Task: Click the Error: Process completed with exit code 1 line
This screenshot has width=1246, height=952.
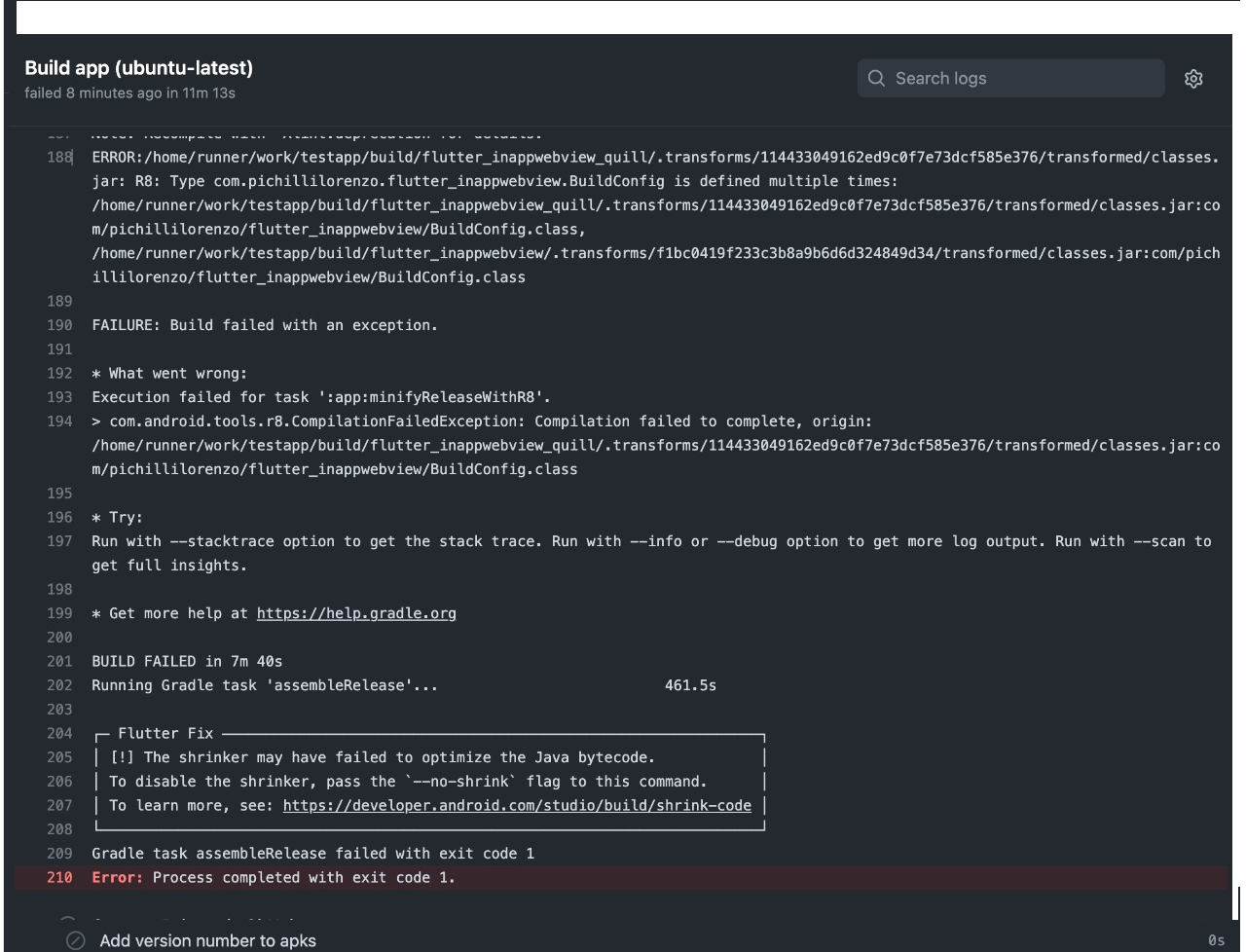Action: [x=274, y=877]
